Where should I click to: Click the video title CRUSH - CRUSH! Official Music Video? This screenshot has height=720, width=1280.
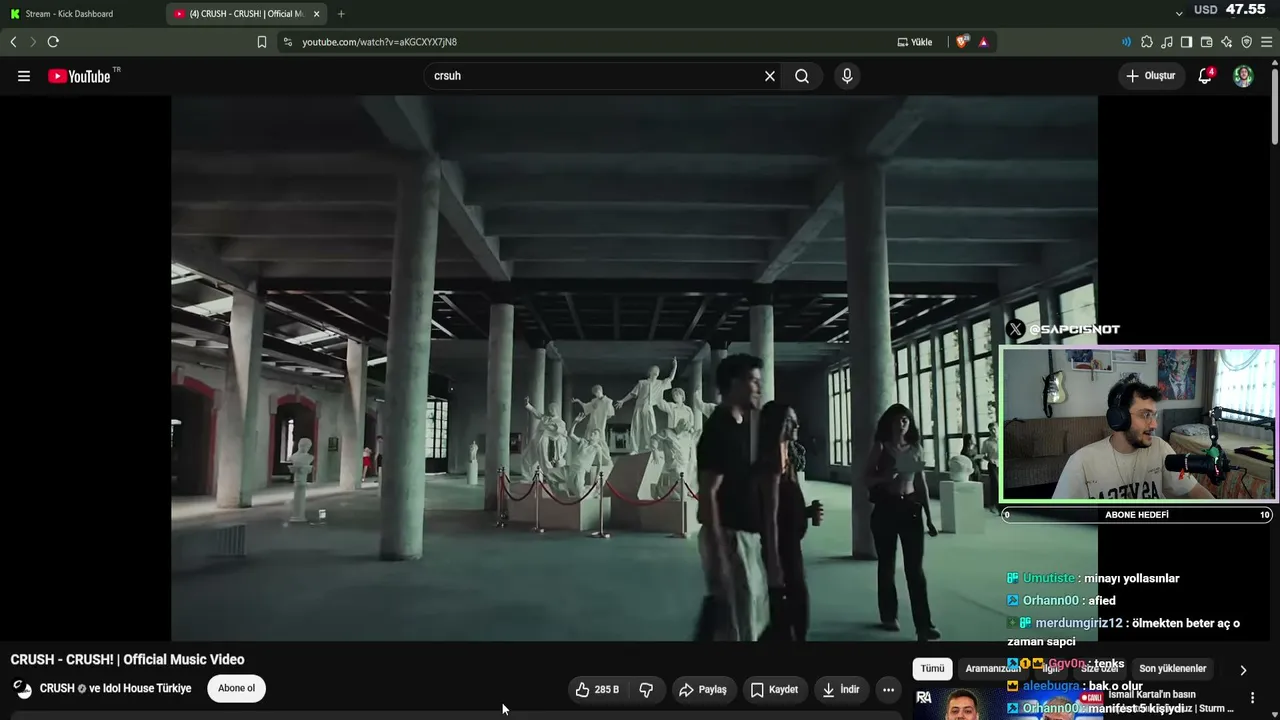pyautogui.click(x=127, y=660)
